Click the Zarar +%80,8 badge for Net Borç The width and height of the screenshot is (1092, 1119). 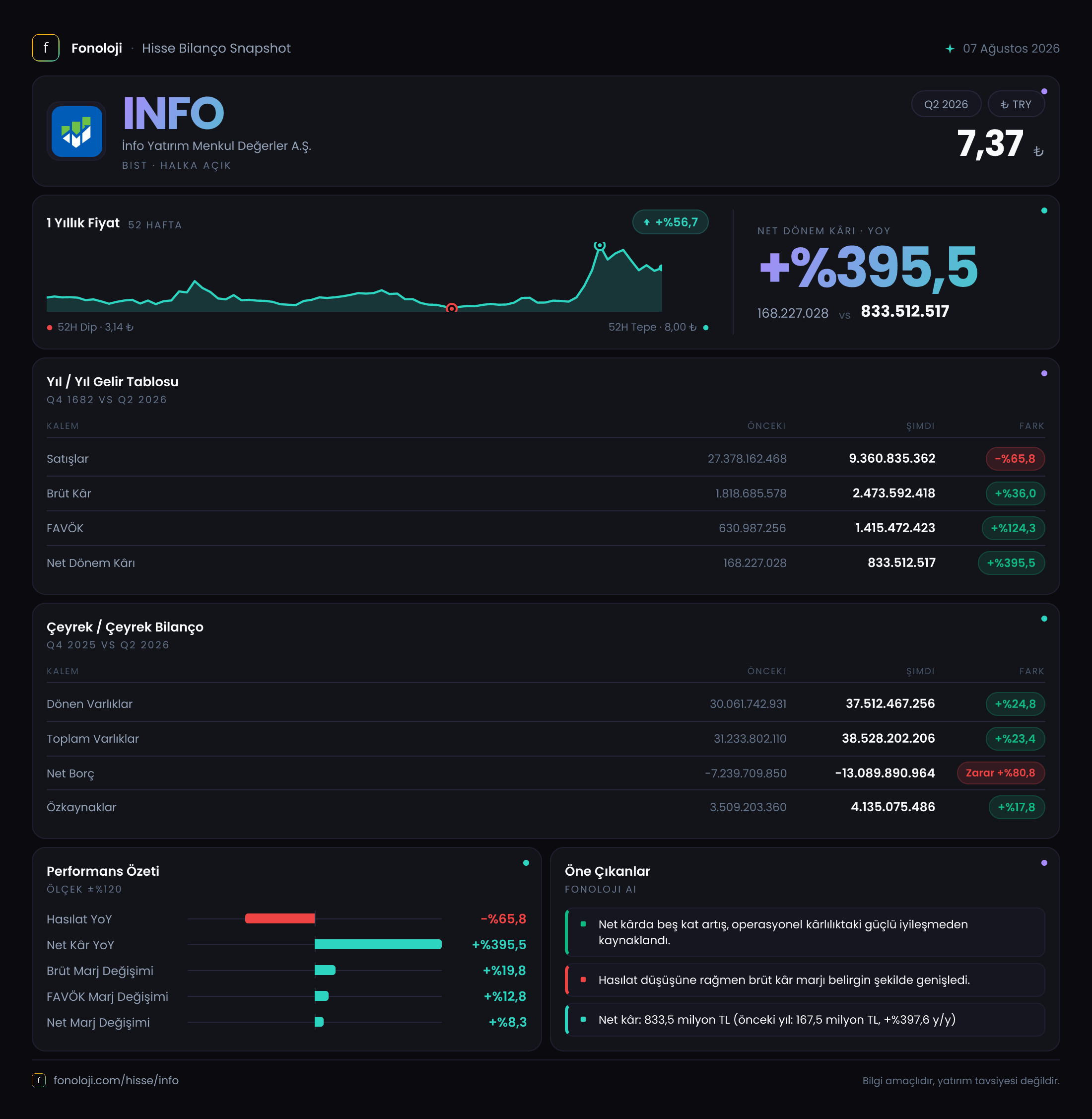coord(1000,773)
